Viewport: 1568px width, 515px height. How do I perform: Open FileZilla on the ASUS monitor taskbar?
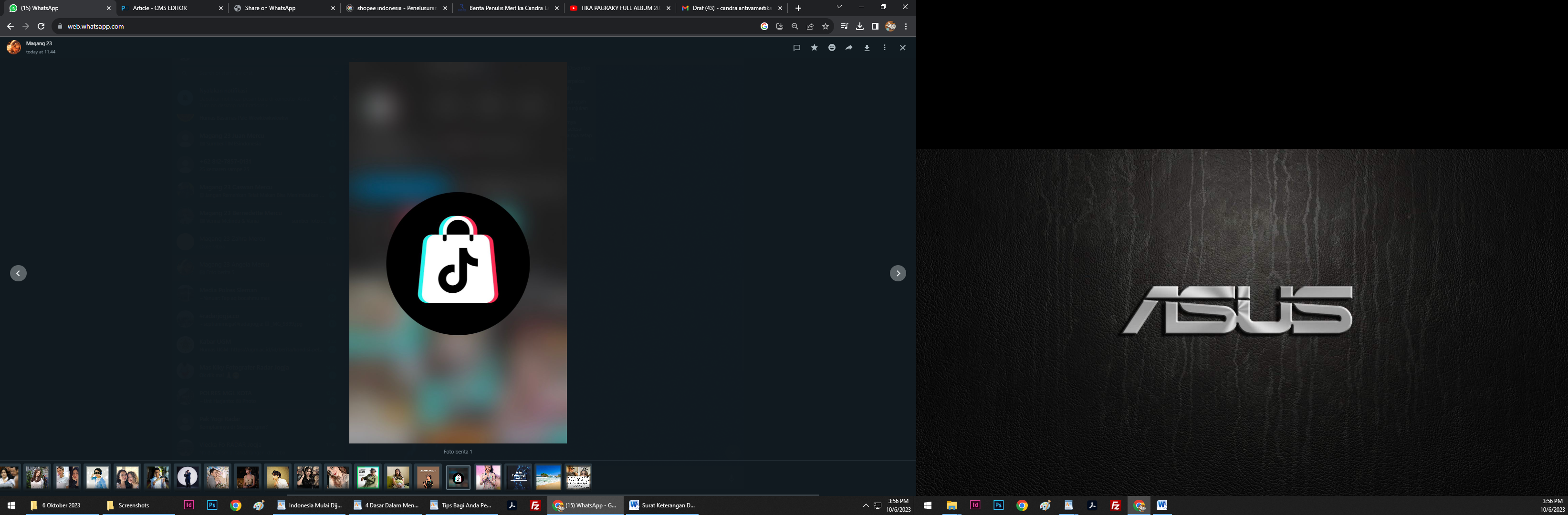pyautogui.click(x=1115, y=505)
